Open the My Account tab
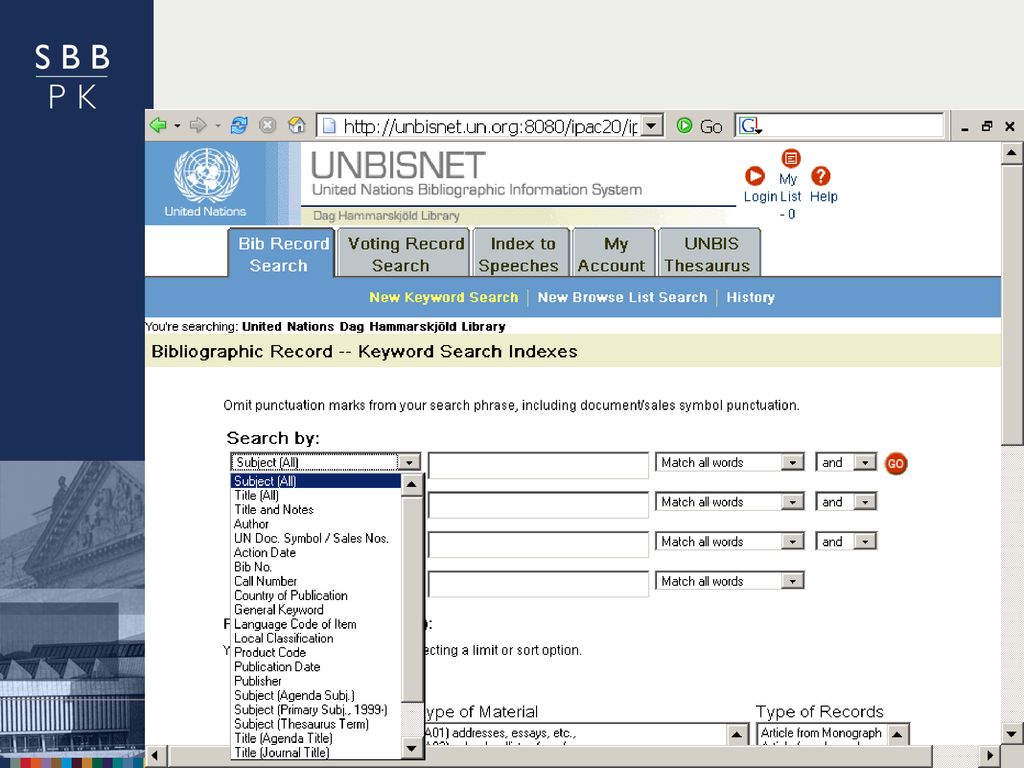Screen dimensions: 1024x768 coord(614,253)
